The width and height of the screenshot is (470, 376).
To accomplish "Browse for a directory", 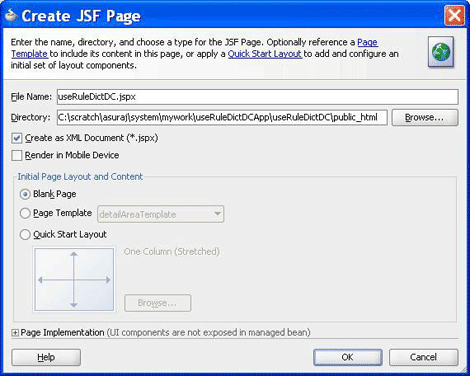I will point(425,117).
